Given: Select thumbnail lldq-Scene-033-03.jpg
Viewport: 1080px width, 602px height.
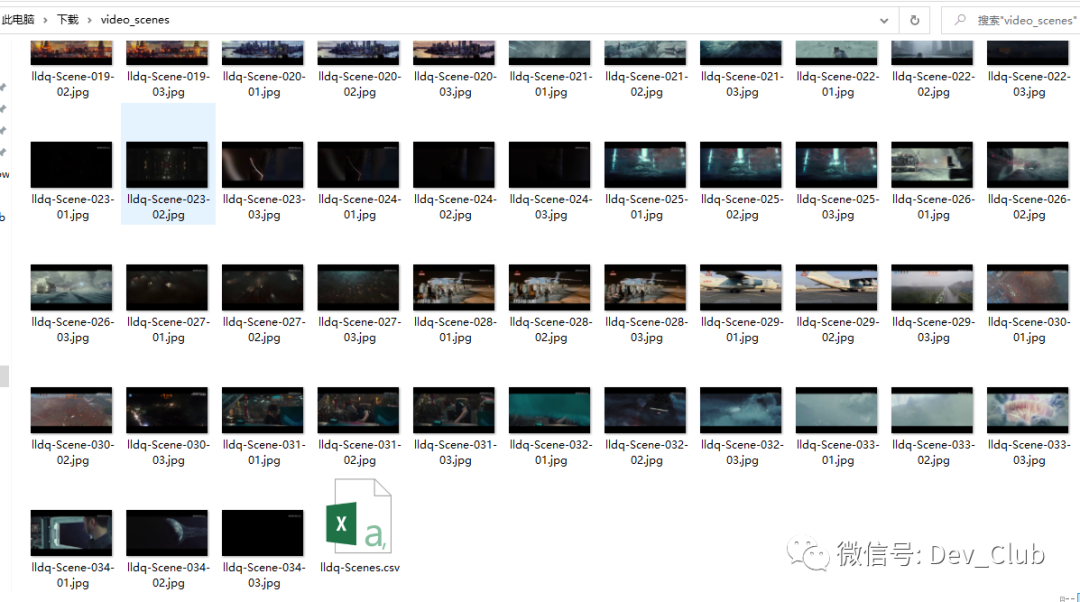Looking at the screenshot, I should pyautogui.click(x=1028, y=410).
